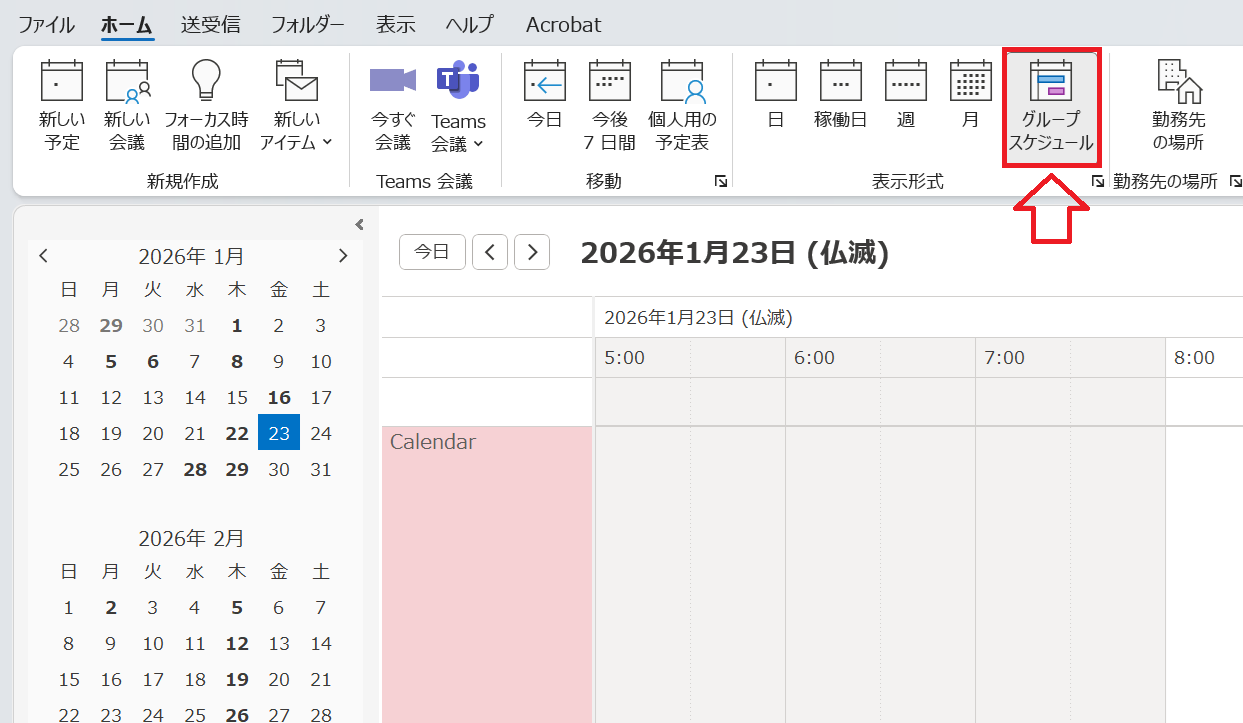Create a new appointment with 新しい予定
Viewport: 1243px width, 723px height.
pyautogui.click(x=62, y=100)
